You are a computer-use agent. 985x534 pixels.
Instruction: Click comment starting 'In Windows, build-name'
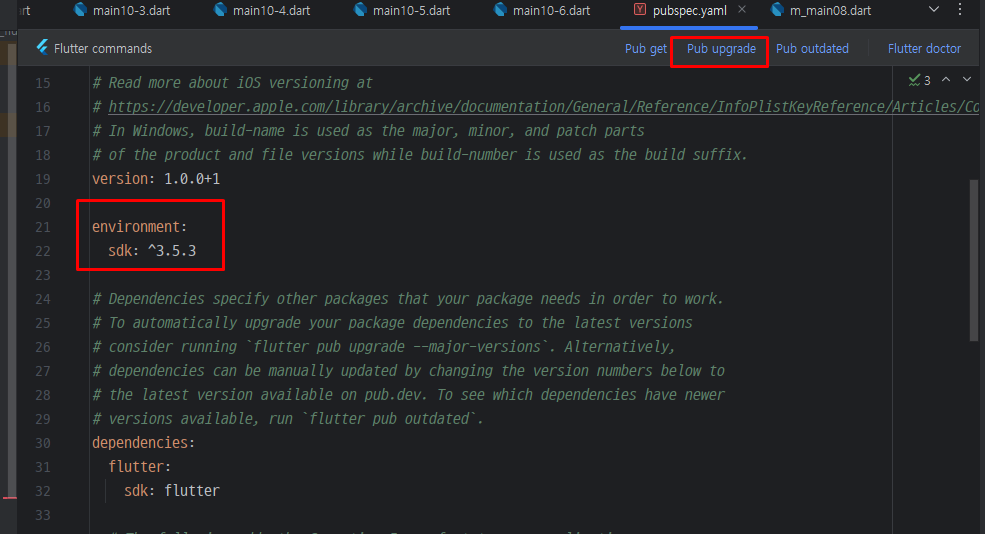(x=368, y=131)
